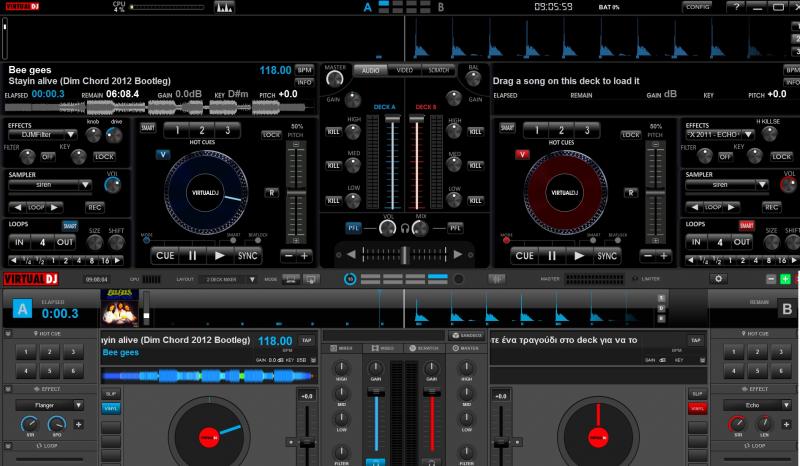Open the left sampler siren dropdown

pyautogui.click(x=52, y=185)
